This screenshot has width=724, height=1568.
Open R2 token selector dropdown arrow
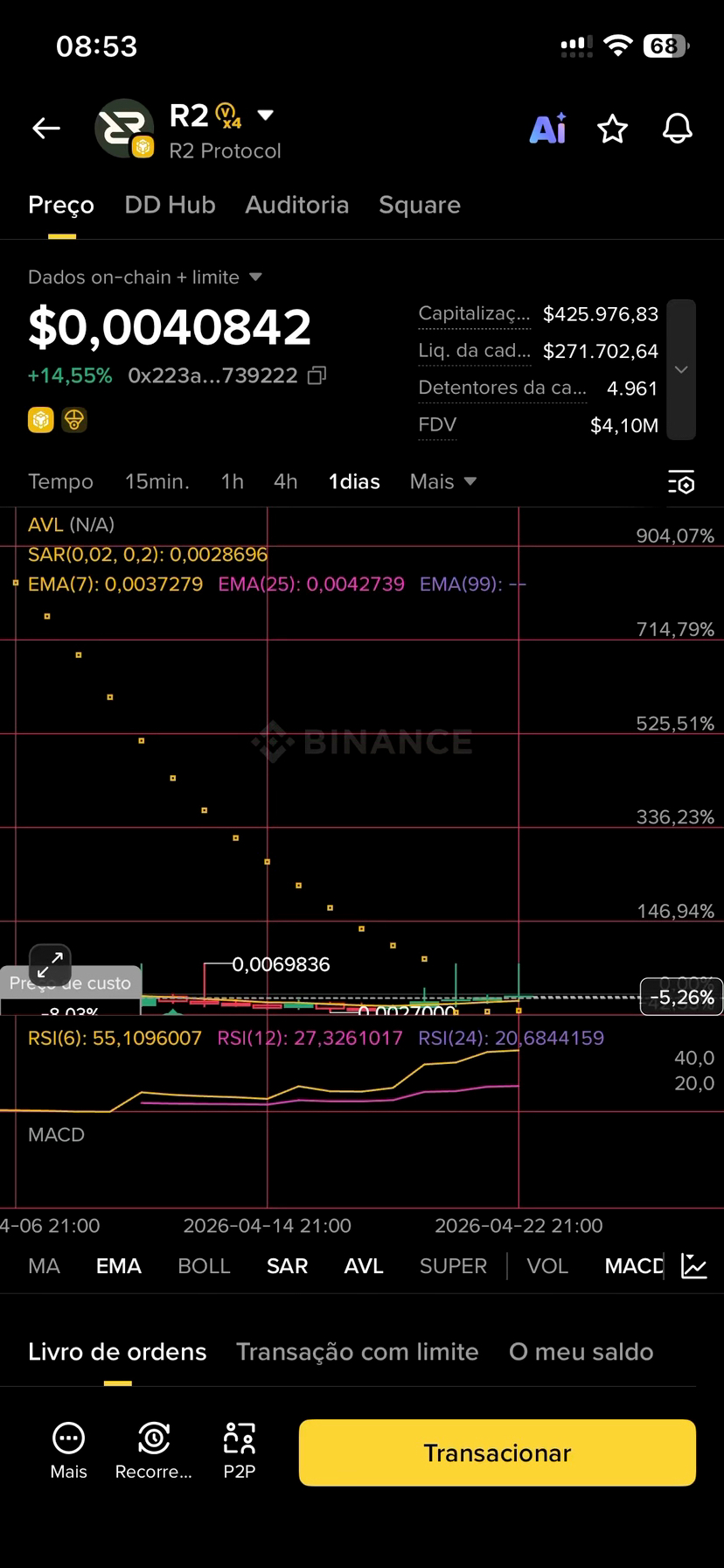click(x=266, y=115)
